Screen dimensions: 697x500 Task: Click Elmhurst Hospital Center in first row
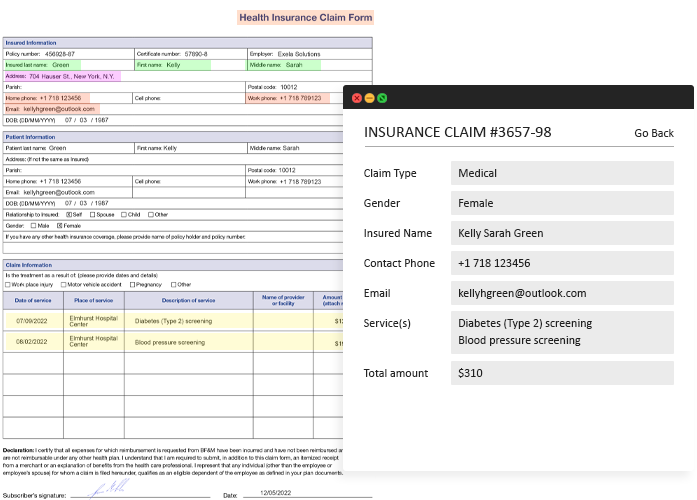94,321
